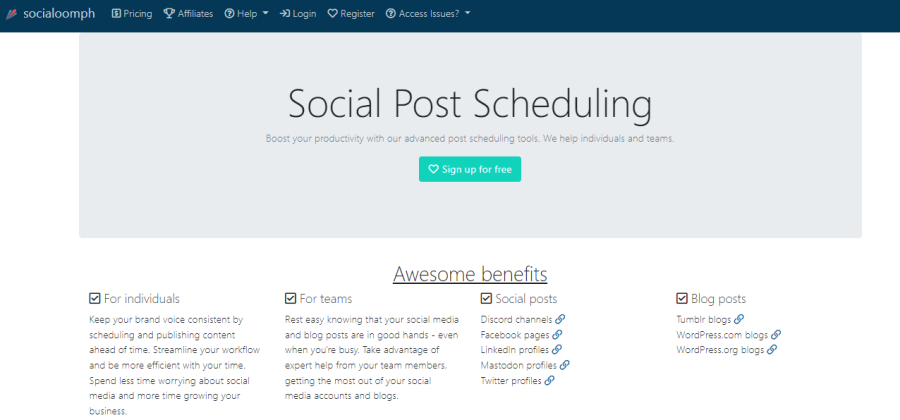Image resolution: width=900 pixels, height=420 pixels.
Task: Click the link icon beside WordPress.org blogs
Action: coord(772,350)
